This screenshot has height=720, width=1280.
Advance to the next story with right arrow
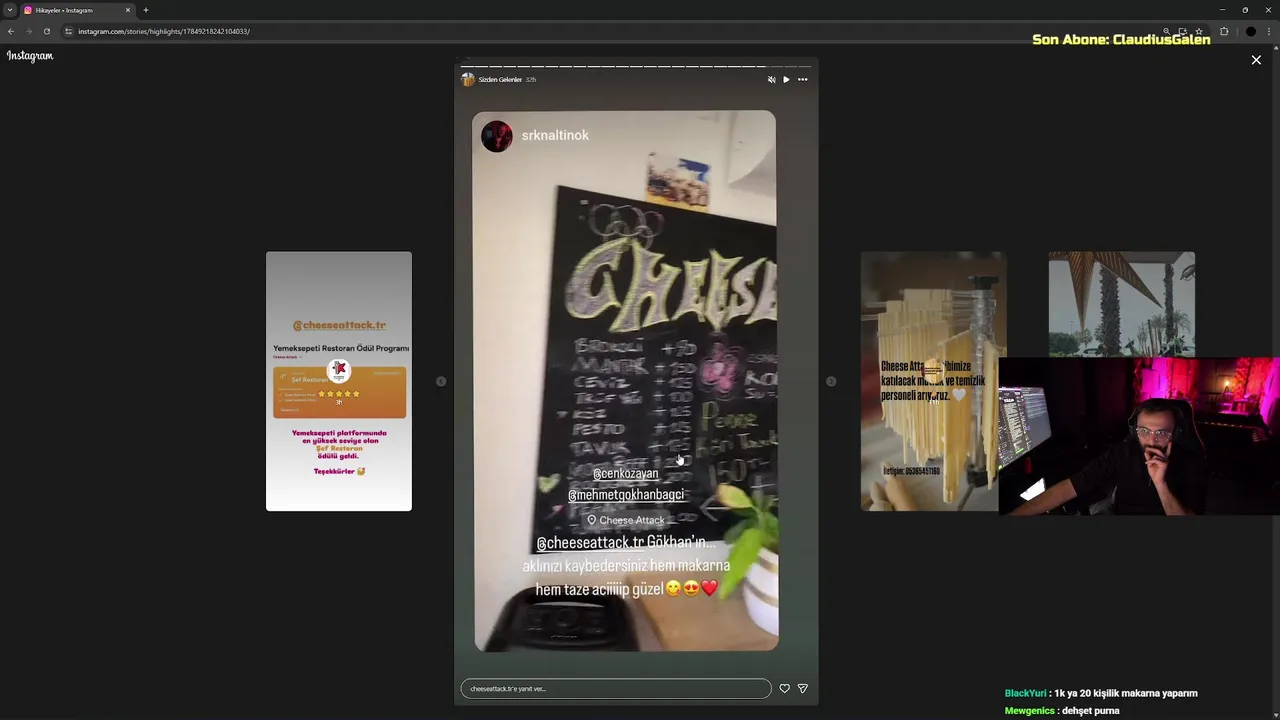(x=831, y=381)
